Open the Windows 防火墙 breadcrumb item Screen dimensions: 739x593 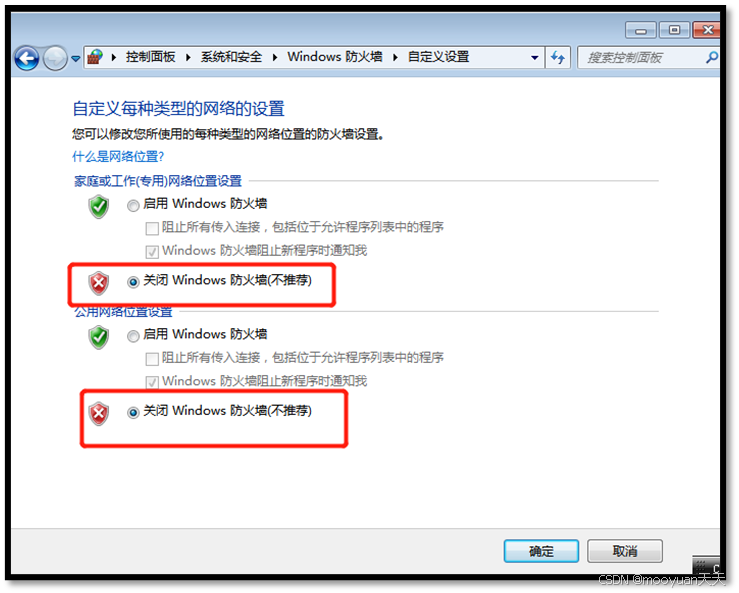(x=335, y=57)
